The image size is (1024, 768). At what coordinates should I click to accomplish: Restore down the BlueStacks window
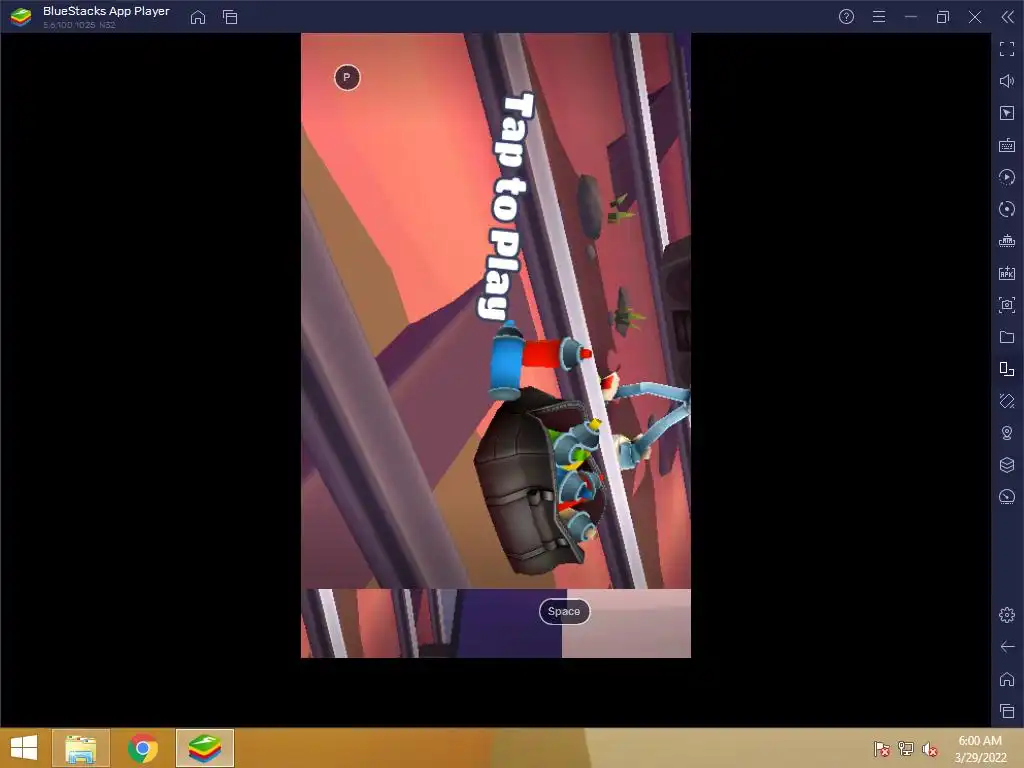pyautogui.click(x=943, y=17)
